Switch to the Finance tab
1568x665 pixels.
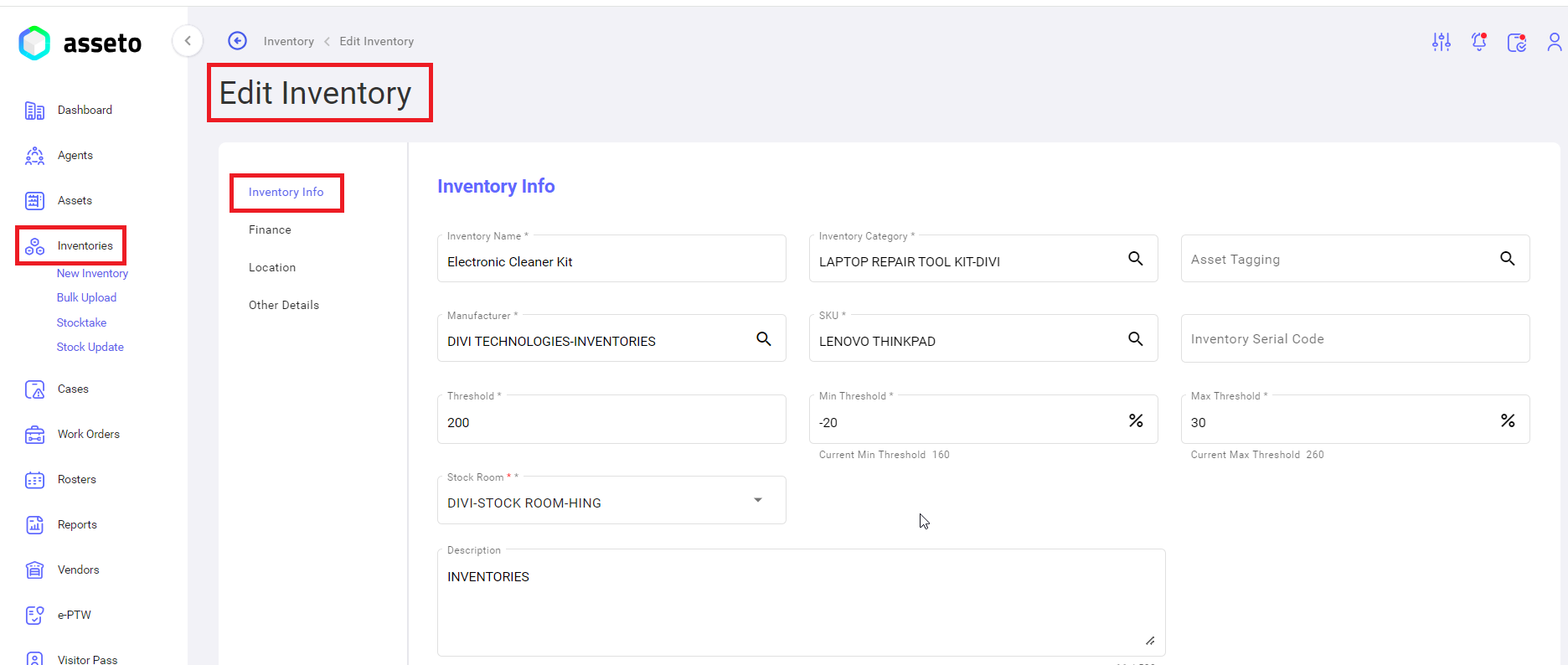coord(270,229)
